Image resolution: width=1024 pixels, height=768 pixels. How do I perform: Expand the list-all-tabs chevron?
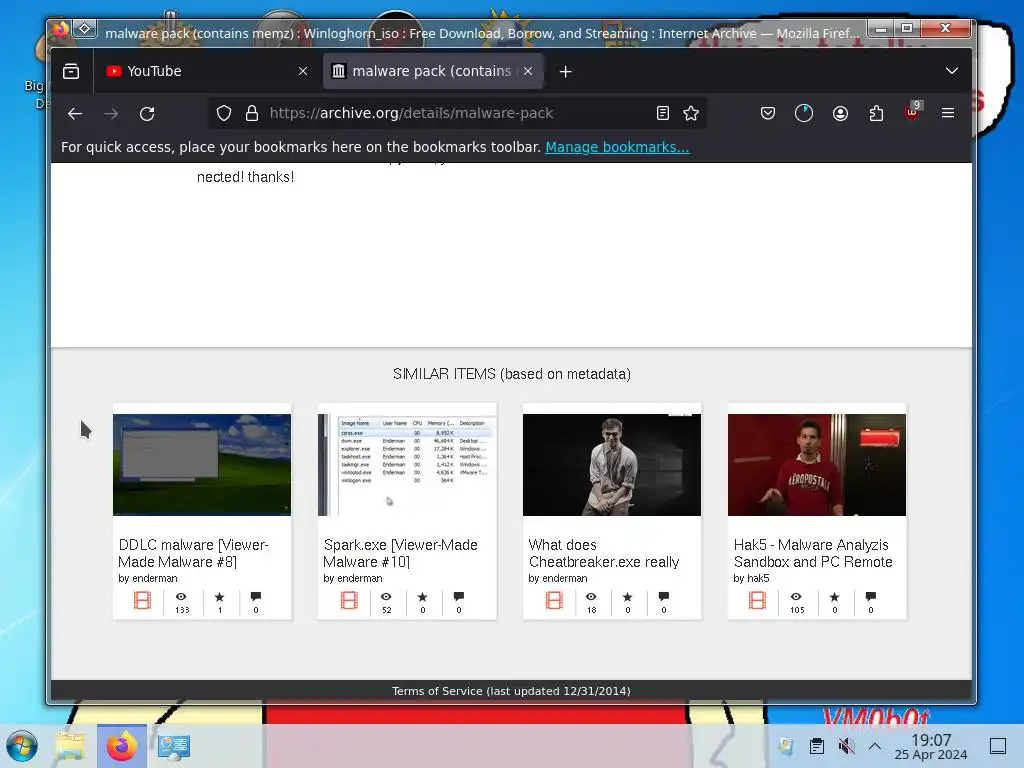pyautogui.click(x=952, y=71)
